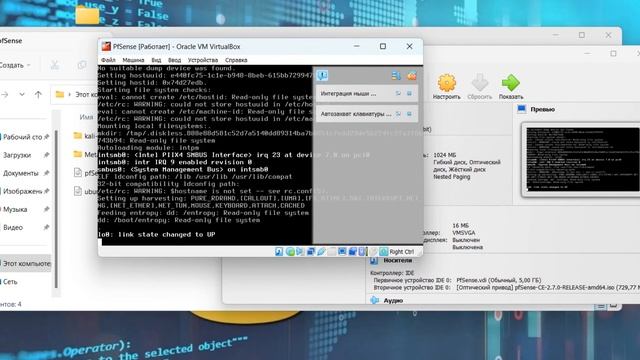This screenshot has height=360, width=640.
Task: Click the Copy icon in File Explorer toolbar
Action: (82, 65)
